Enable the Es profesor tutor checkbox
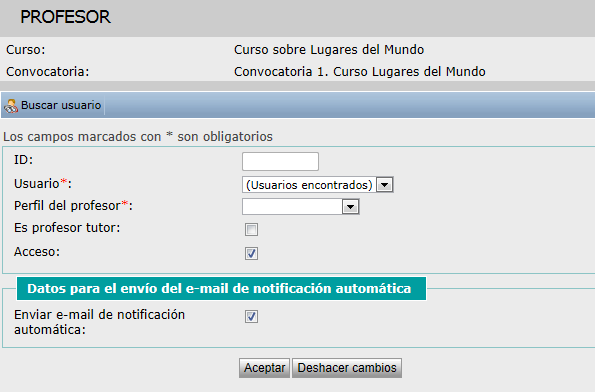 pyautogui.click(x=251, y=230)
